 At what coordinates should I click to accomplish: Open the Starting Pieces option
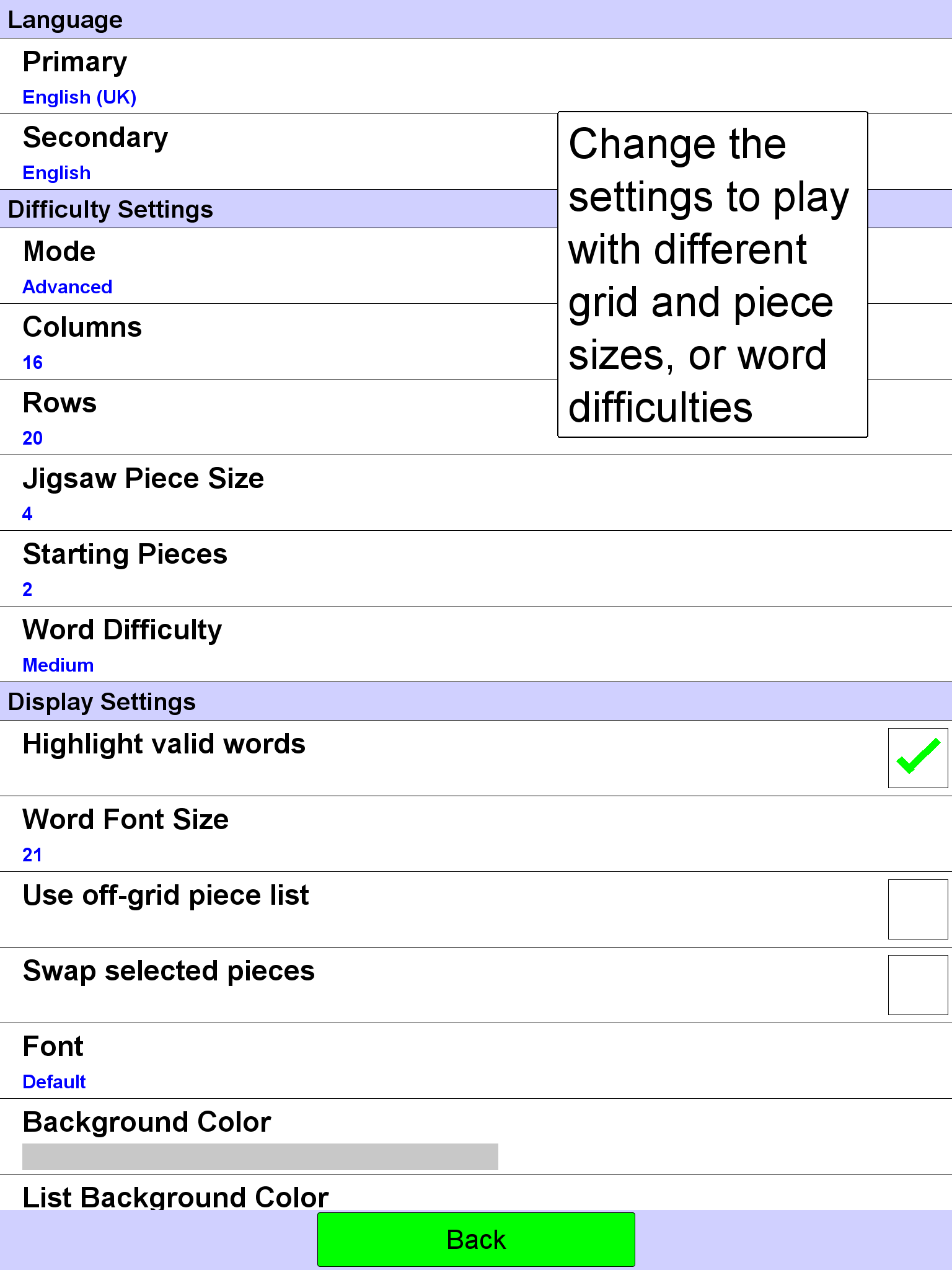pyautogui.click(x=476, y=569)
